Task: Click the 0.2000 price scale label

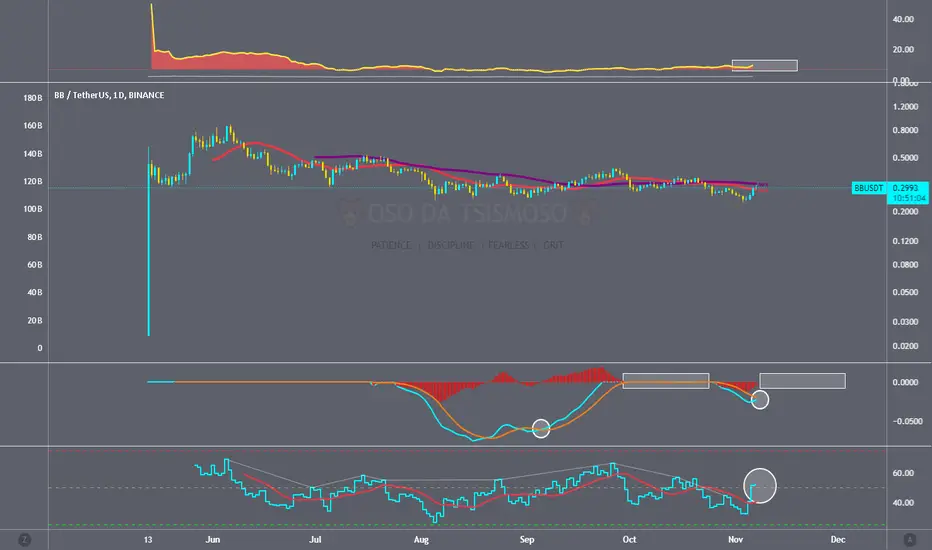Action: click(x=905, y=212)
